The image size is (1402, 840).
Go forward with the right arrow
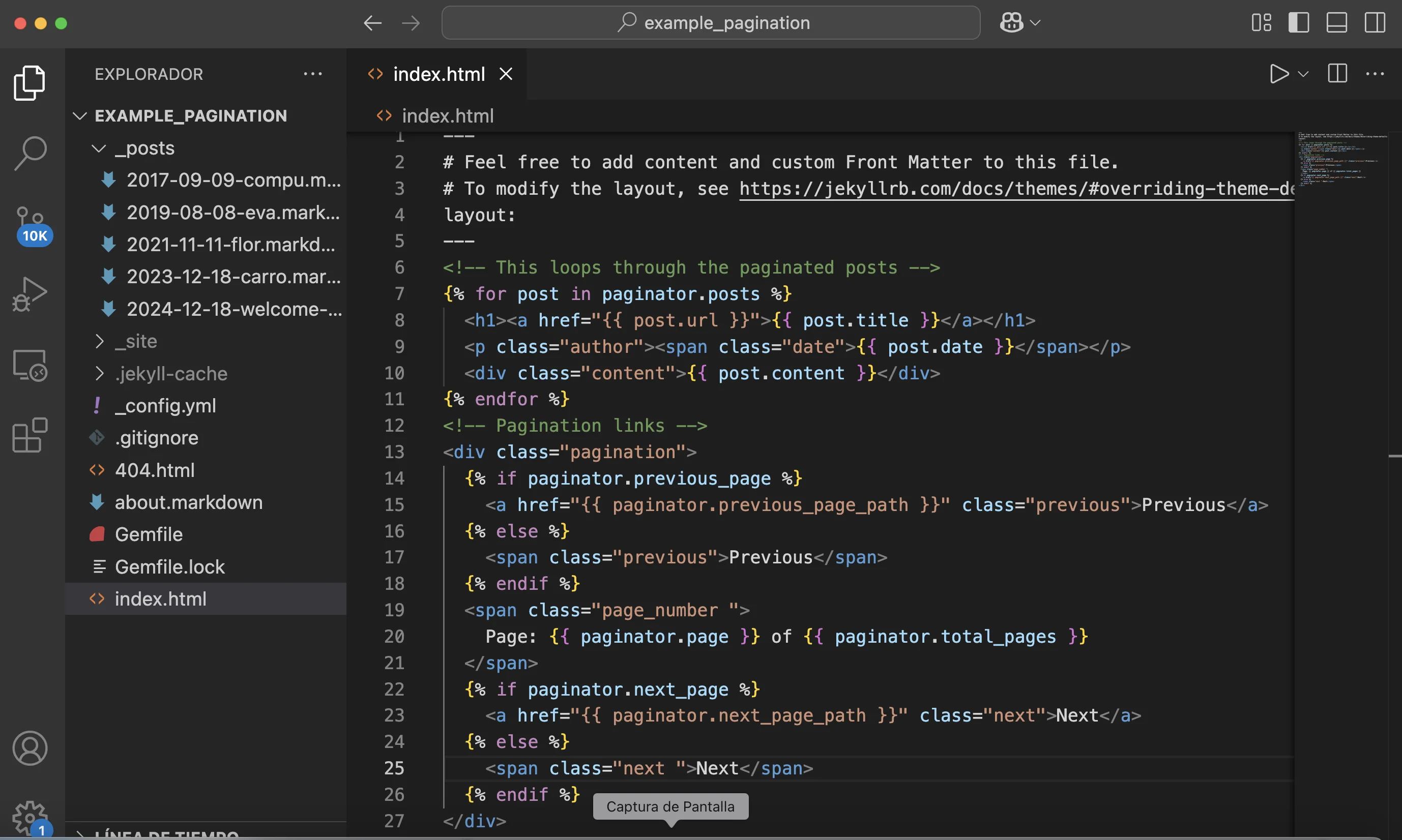coord(411,23)
